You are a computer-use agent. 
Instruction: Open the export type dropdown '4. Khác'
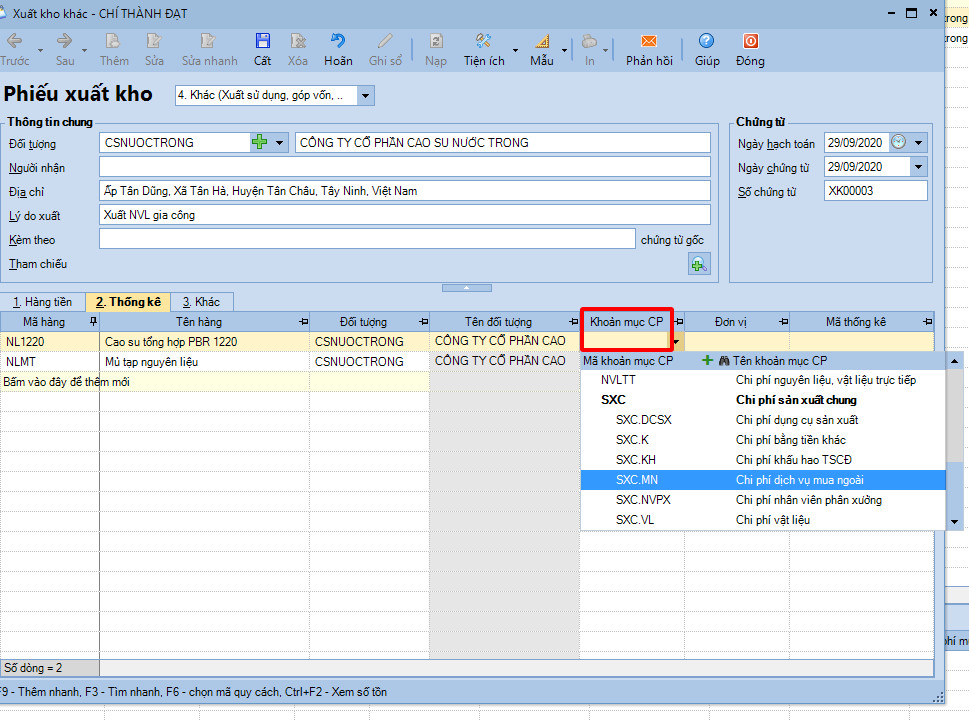point(366,96)
